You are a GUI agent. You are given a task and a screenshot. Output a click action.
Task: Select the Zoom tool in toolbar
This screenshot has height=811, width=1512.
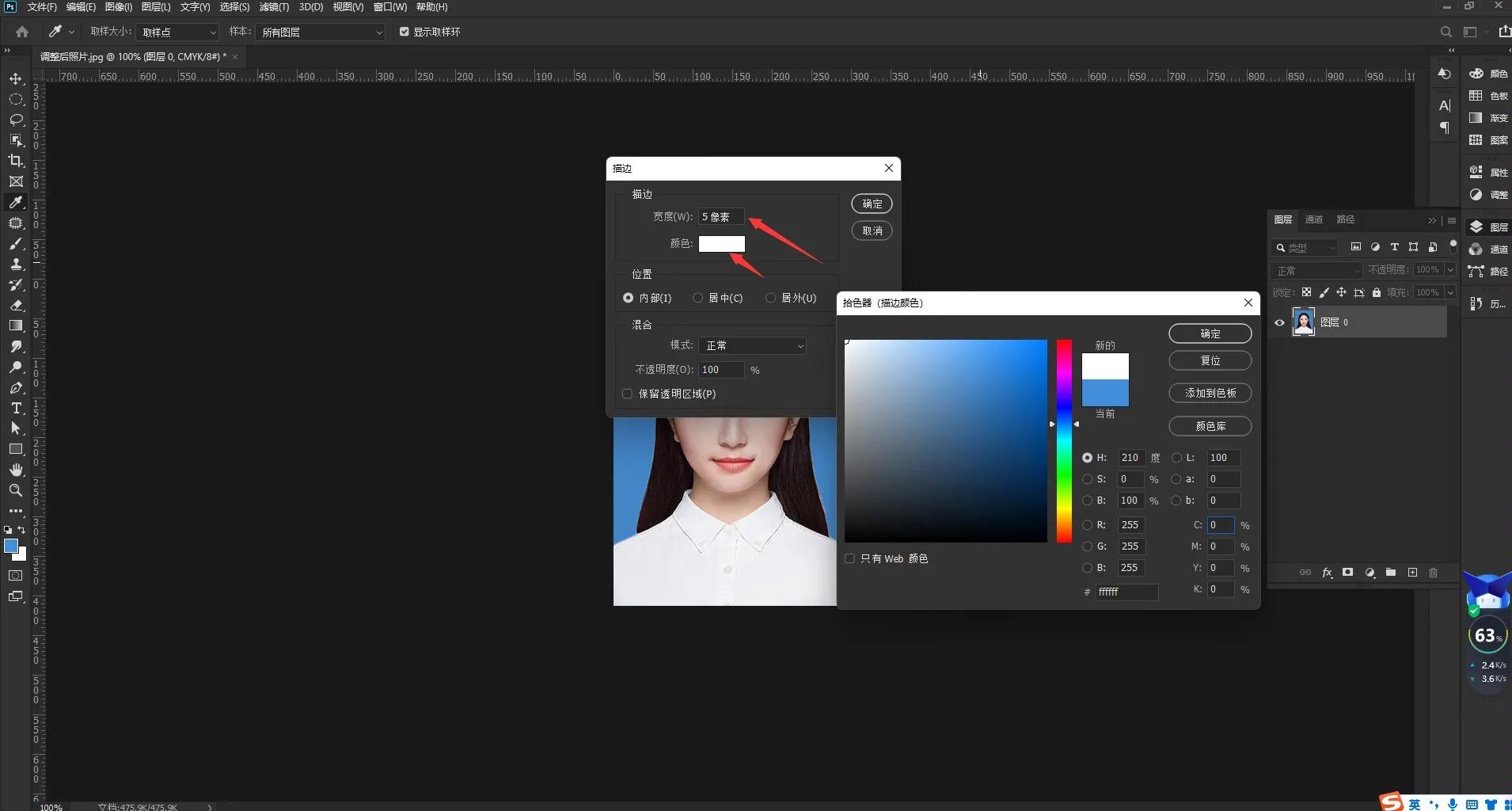16,490
